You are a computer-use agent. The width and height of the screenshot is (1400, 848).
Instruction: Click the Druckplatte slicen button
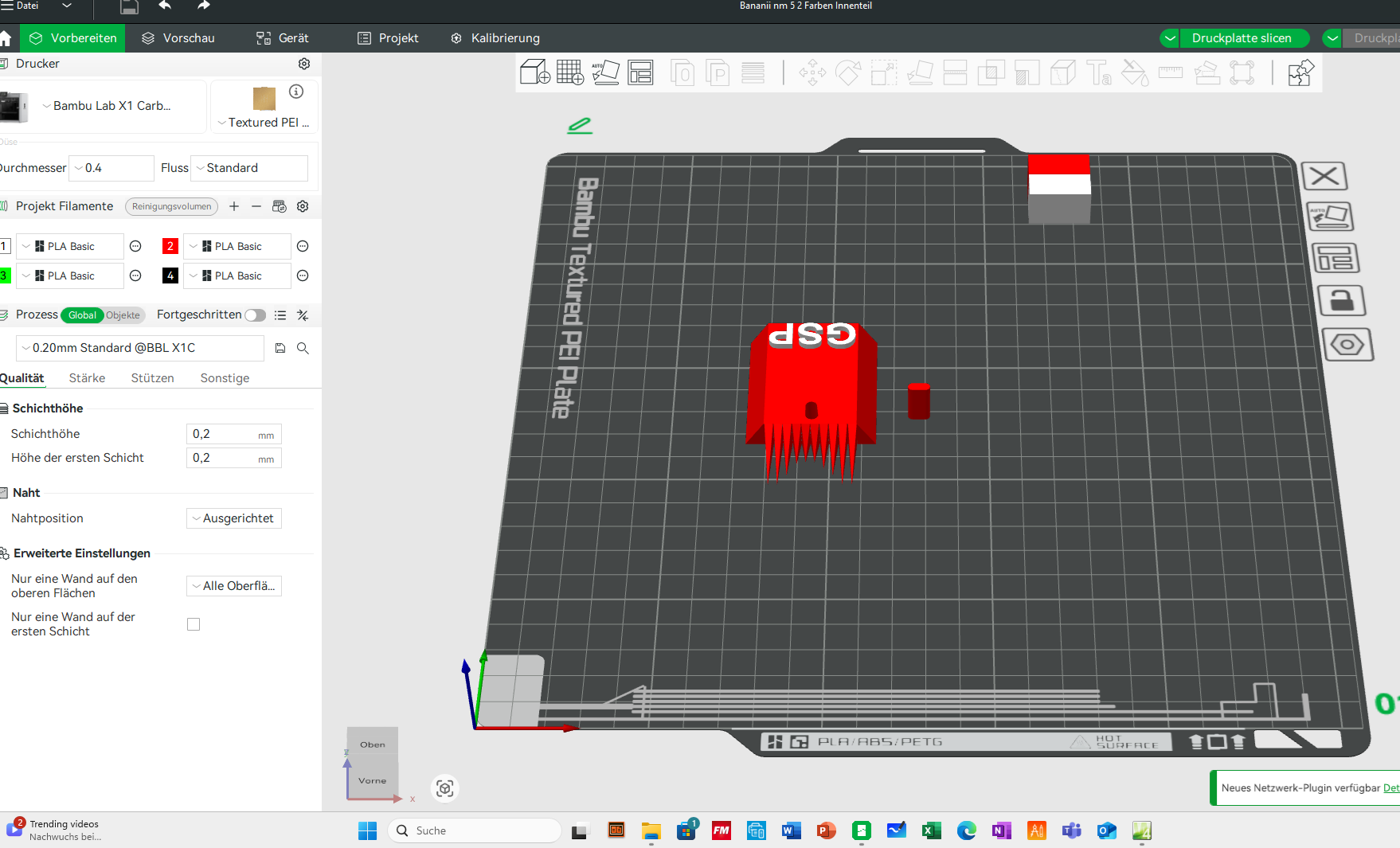click(1244, 37)
